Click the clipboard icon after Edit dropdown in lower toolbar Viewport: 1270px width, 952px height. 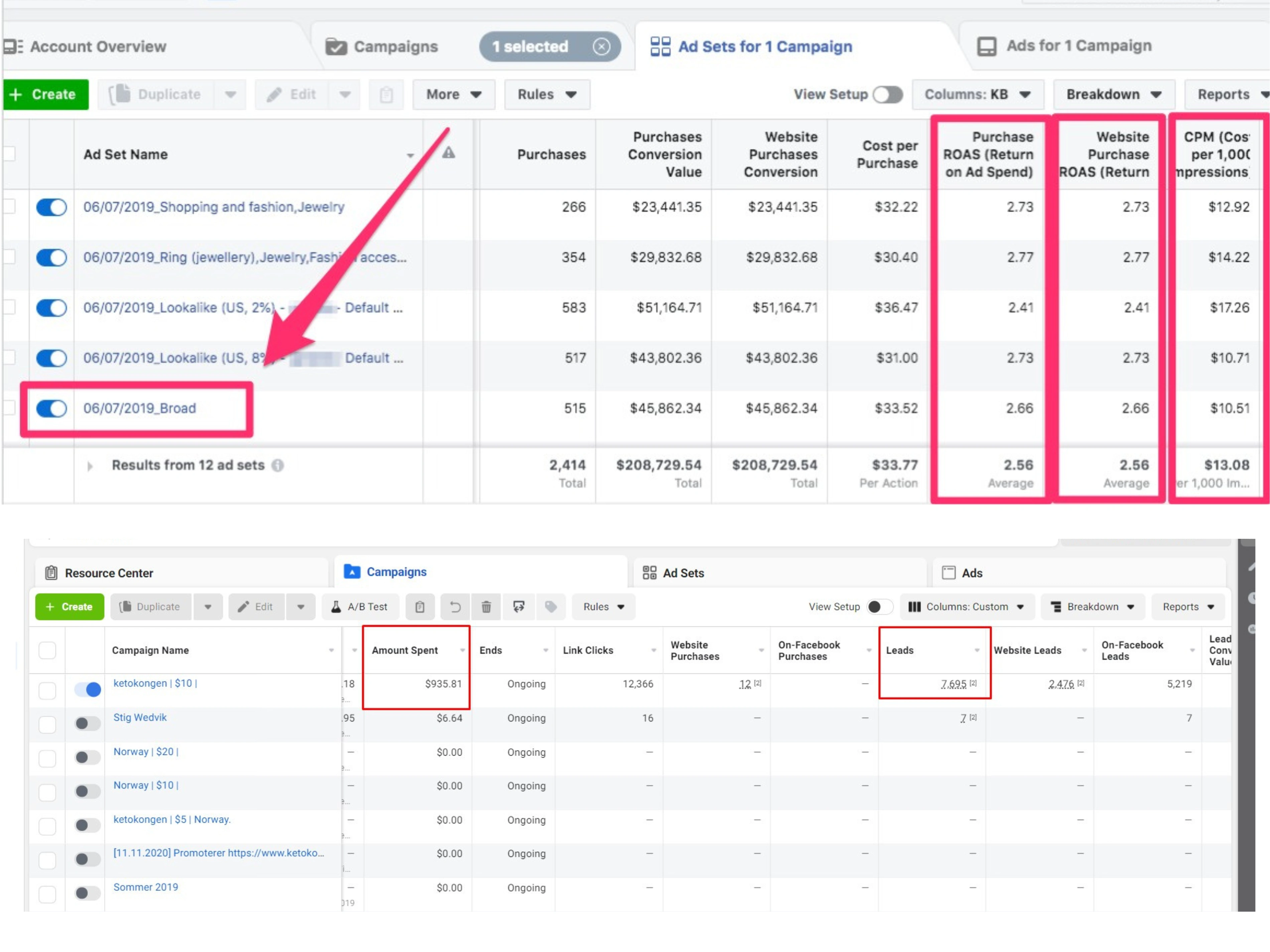tap(420, 607)
